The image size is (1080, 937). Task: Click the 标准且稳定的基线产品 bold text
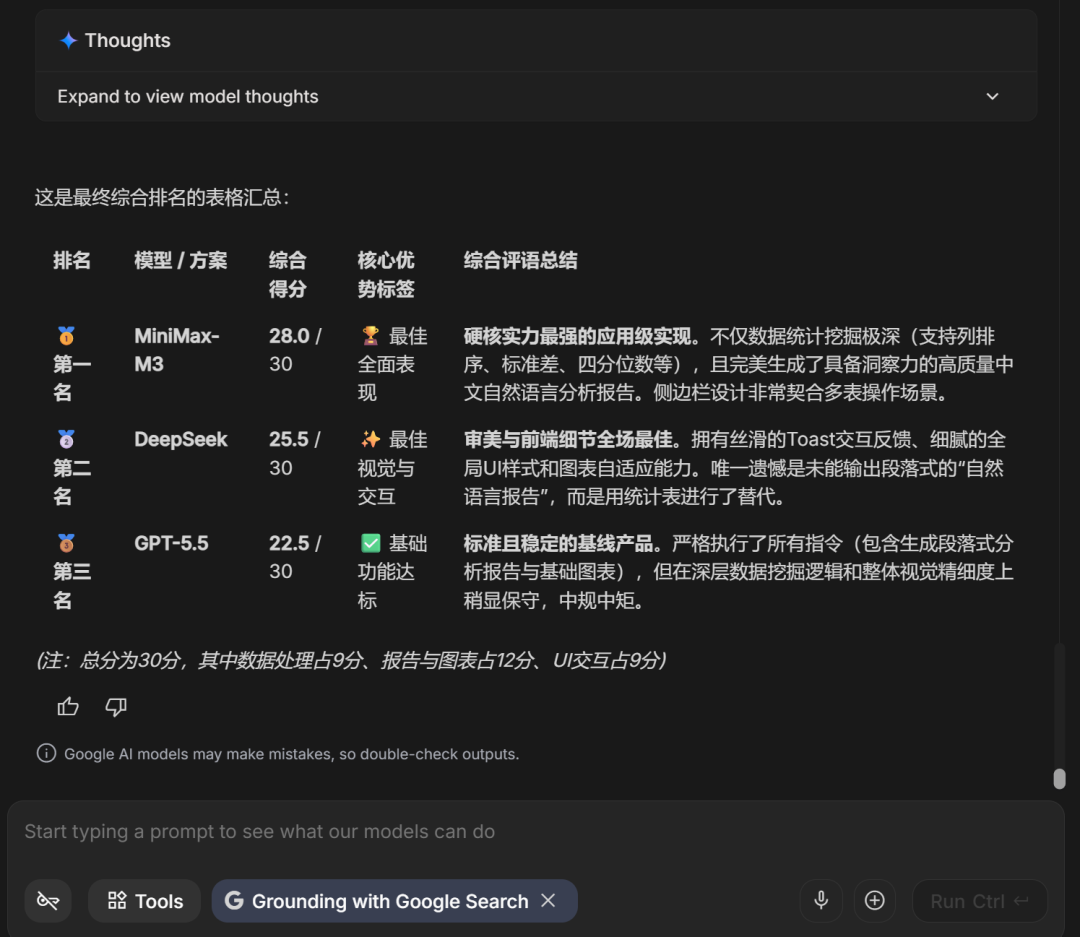point(558,544)
